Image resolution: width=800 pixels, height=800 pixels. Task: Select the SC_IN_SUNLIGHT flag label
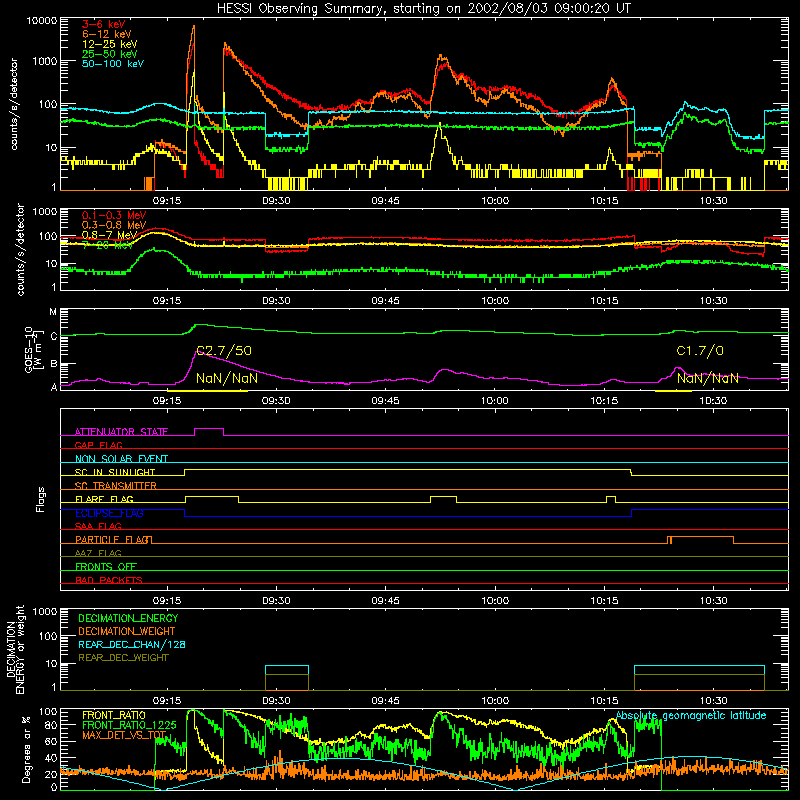(x=115, y=472)
